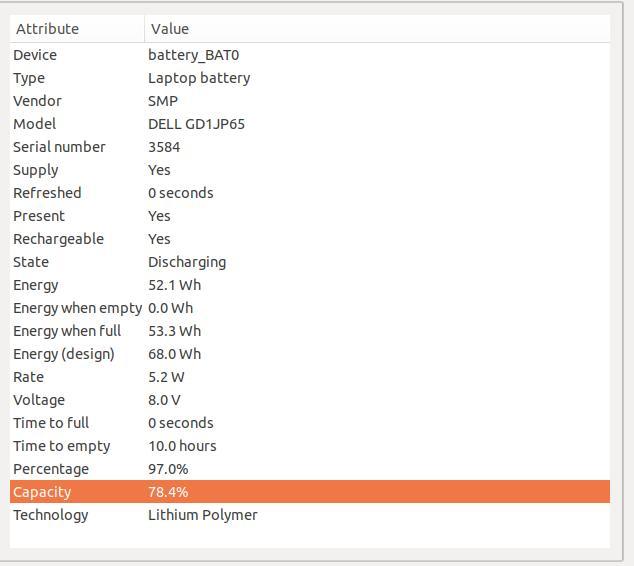
Task: Click the highlighted Capacity row label
Action: pos(42,493)
